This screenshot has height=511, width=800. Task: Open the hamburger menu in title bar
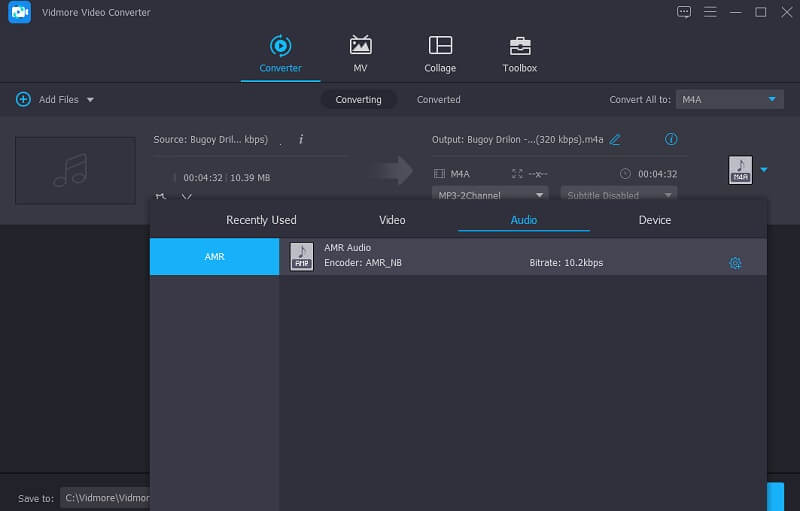coord(710,12)
